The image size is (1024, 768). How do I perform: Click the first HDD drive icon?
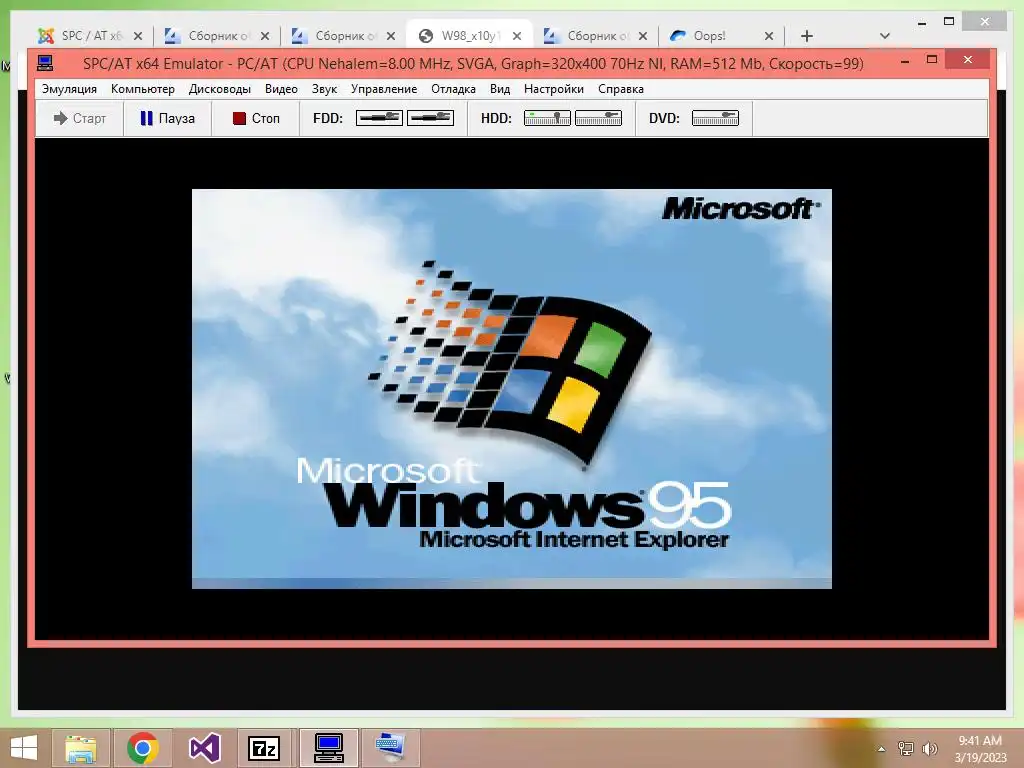coord(547,118)
